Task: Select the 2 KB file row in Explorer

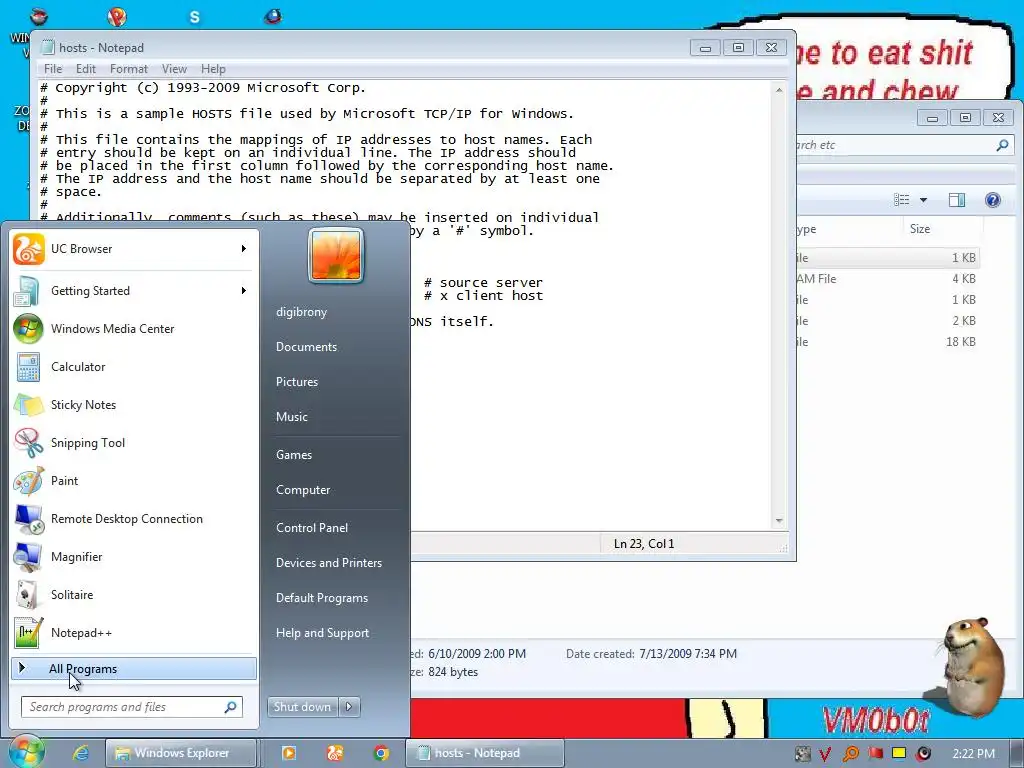Action: coord(888,321)
